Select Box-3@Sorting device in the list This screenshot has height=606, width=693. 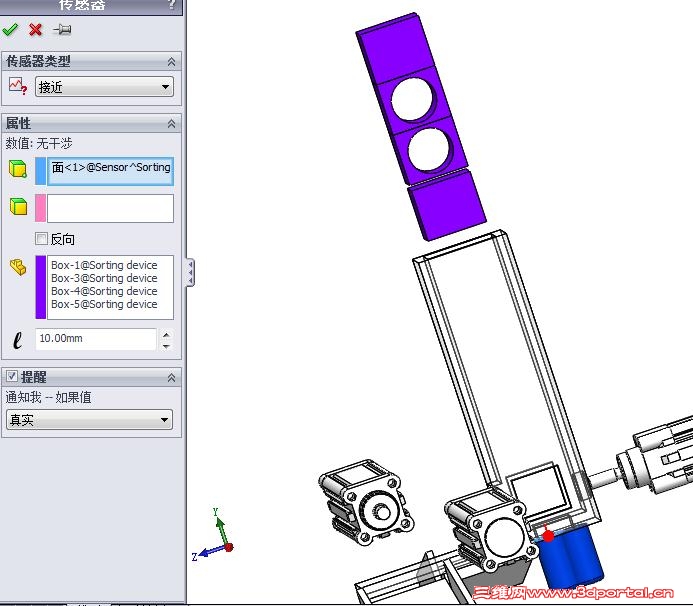point(104,278)
